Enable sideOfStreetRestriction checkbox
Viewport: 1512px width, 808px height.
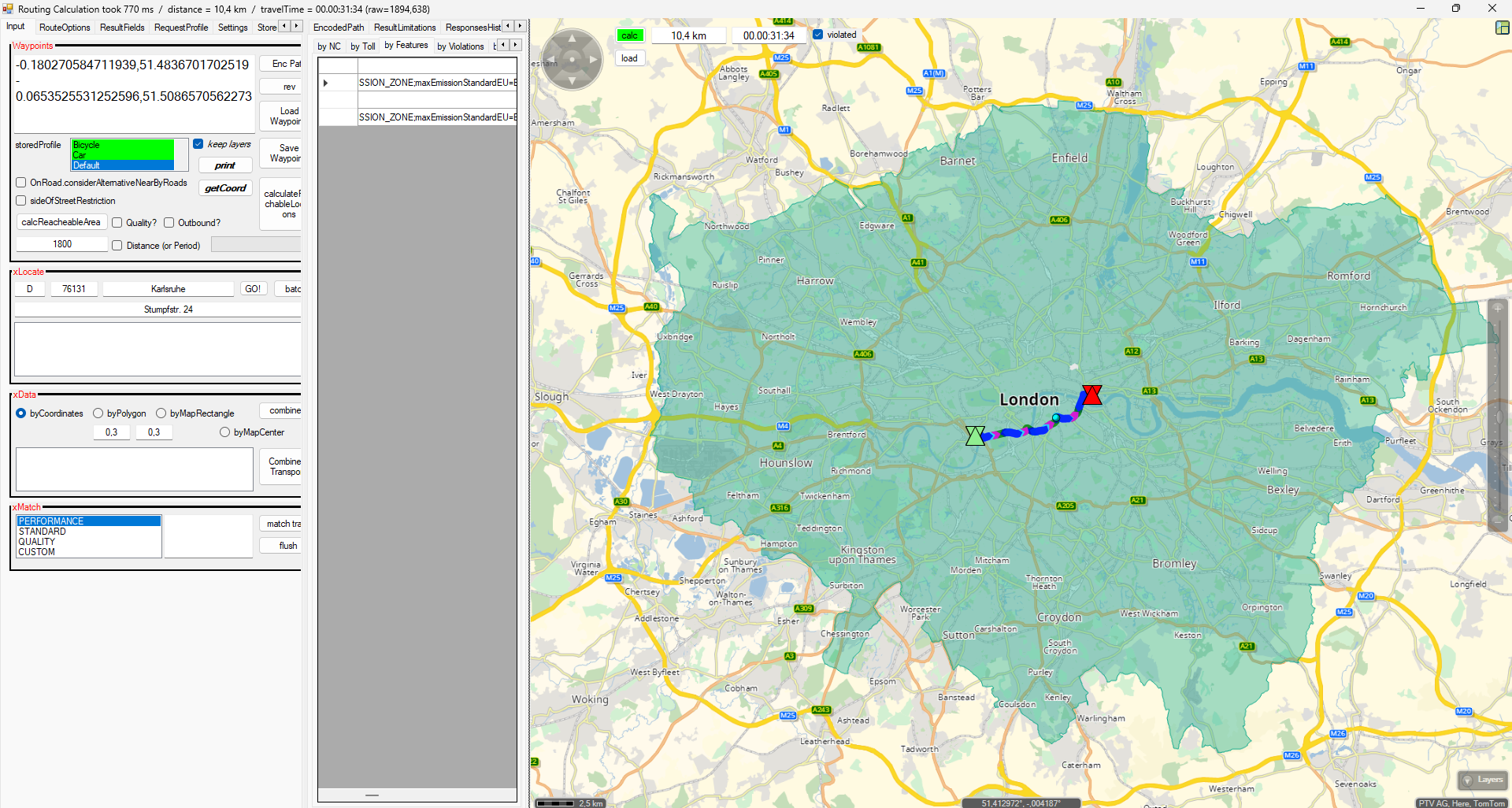(x=21, y=201)
